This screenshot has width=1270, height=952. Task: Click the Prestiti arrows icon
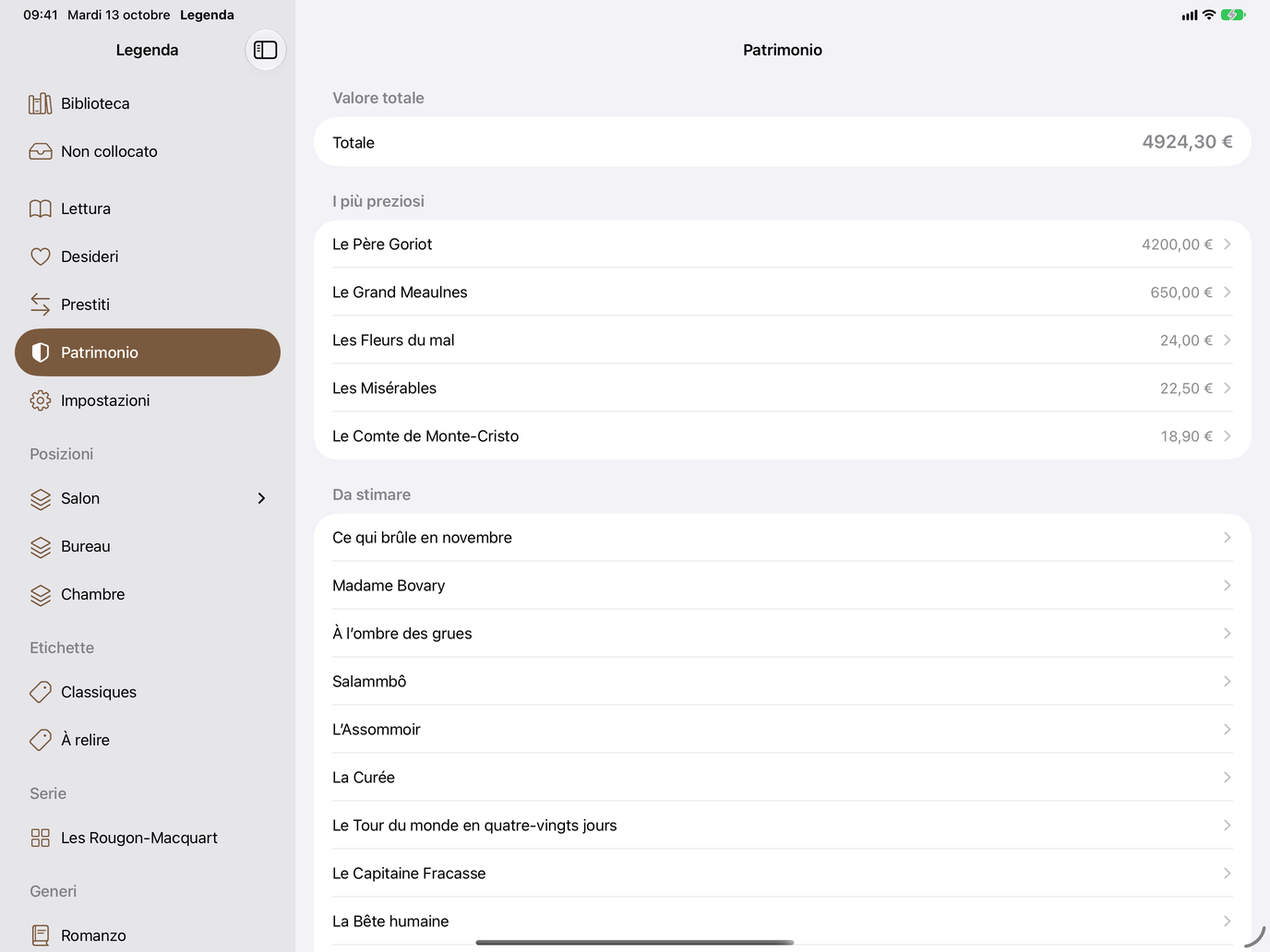click(41, 304)
